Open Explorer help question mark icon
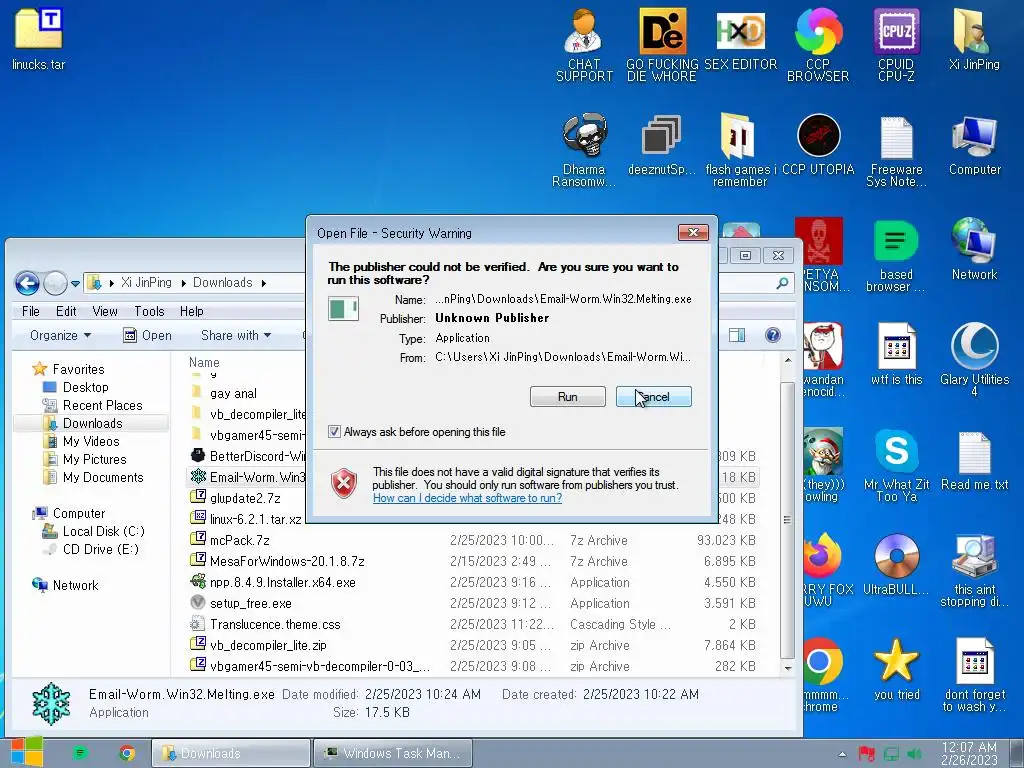 [773, 335]
